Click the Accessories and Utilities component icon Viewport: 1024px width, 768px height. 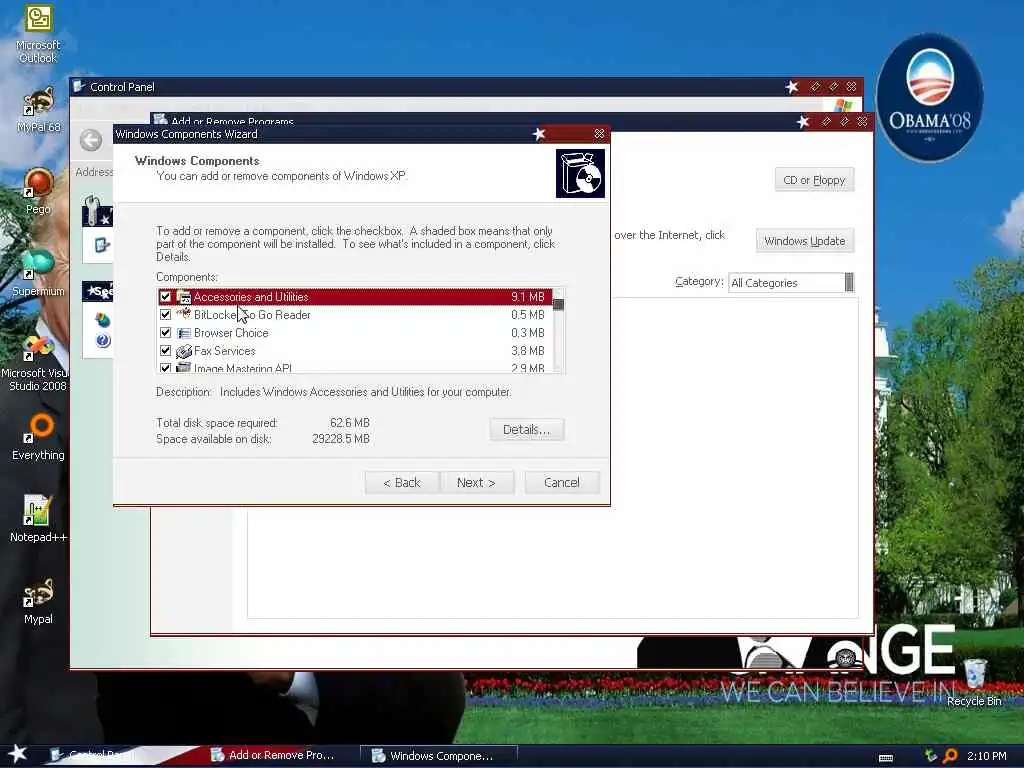184,296
